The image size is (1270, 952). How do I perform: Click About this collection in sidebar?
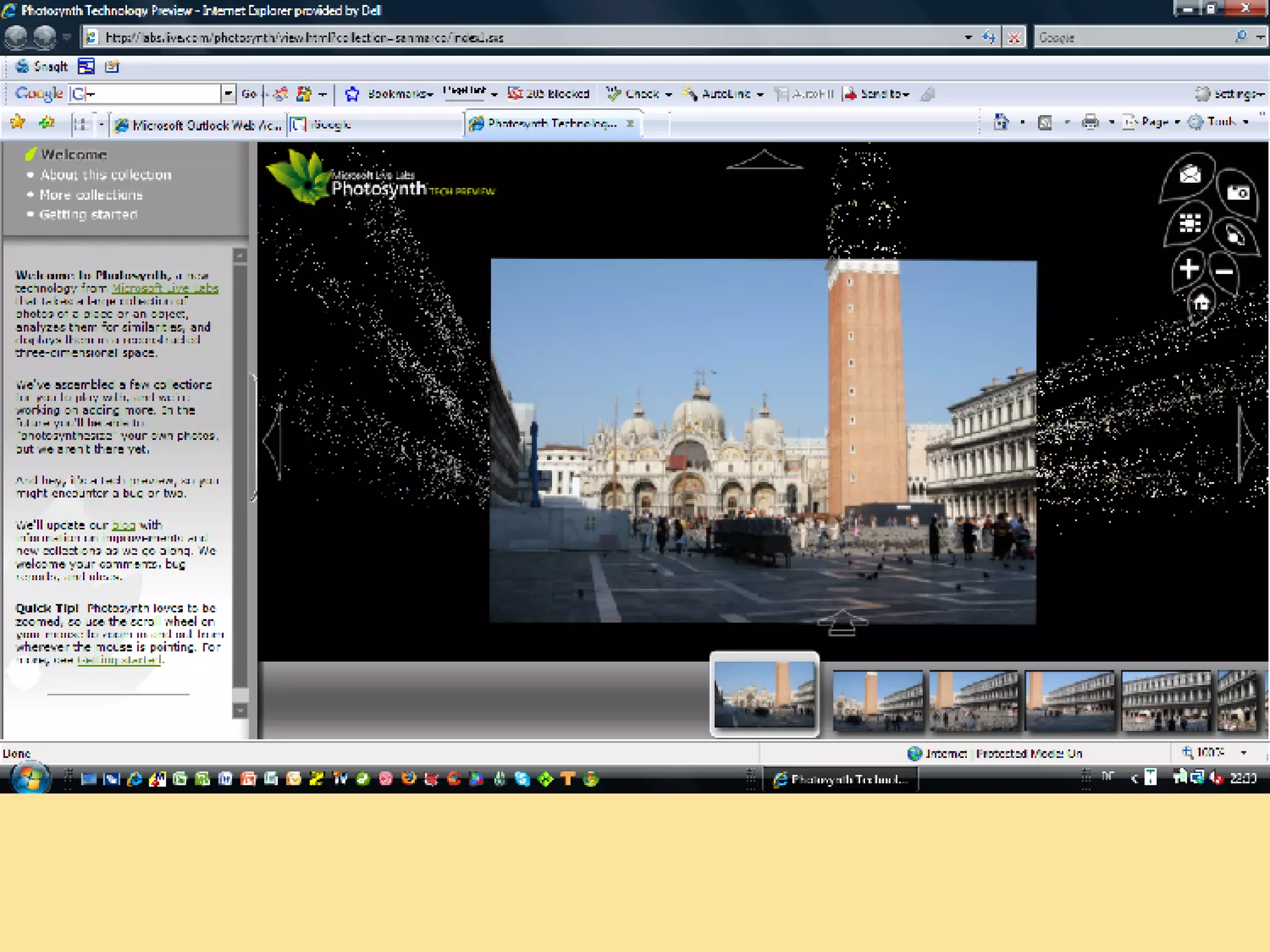[105, 175]
